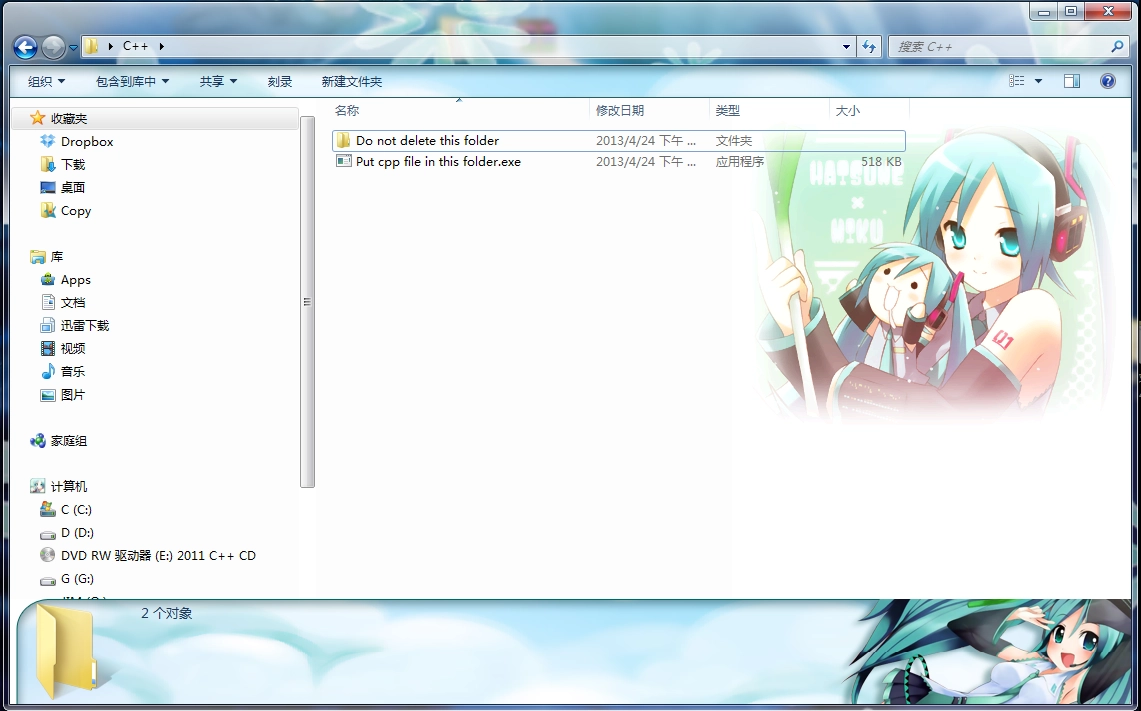Open 桌面 in favorites
This screenshot has height=711, width=1141.
(73, 187)
